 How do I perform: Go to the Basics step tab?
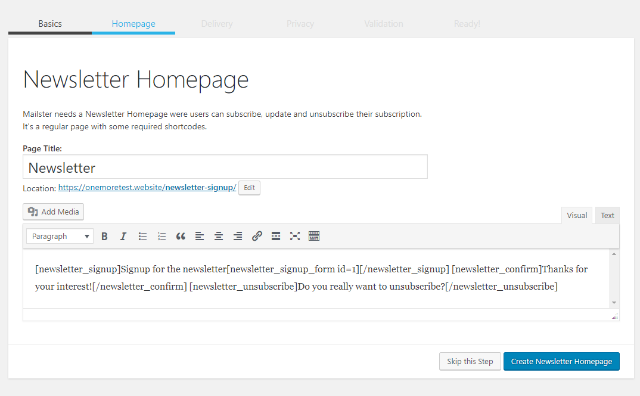click(50, 24)
